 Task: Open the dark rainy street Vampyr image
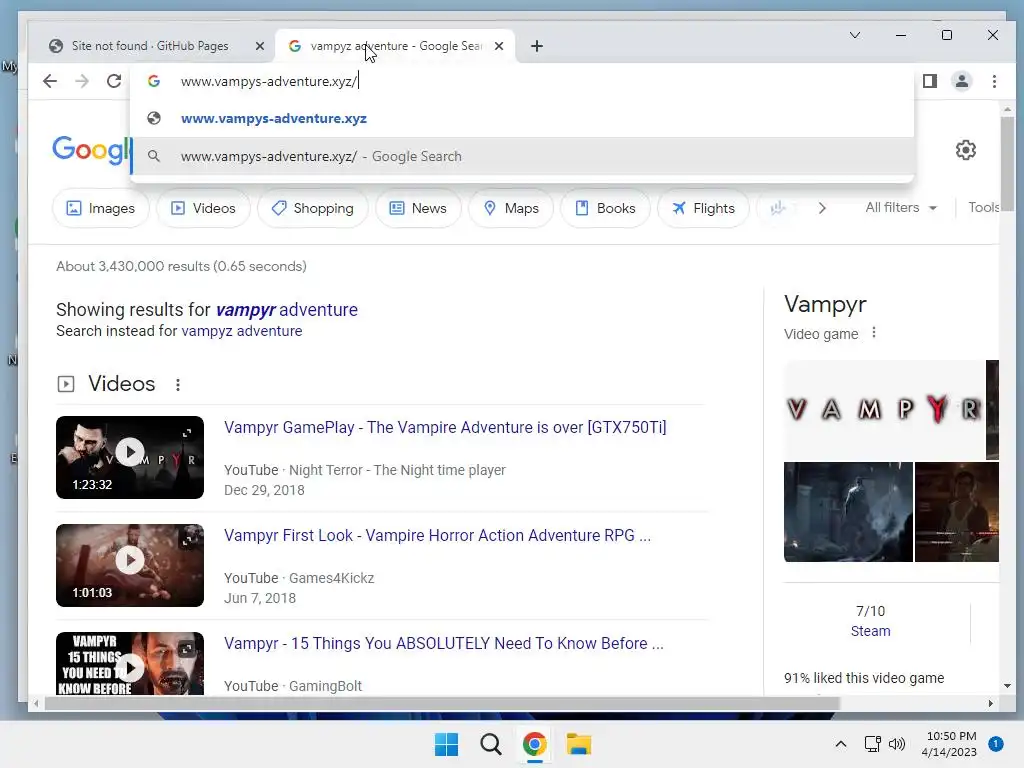click(x=848, y=512)
